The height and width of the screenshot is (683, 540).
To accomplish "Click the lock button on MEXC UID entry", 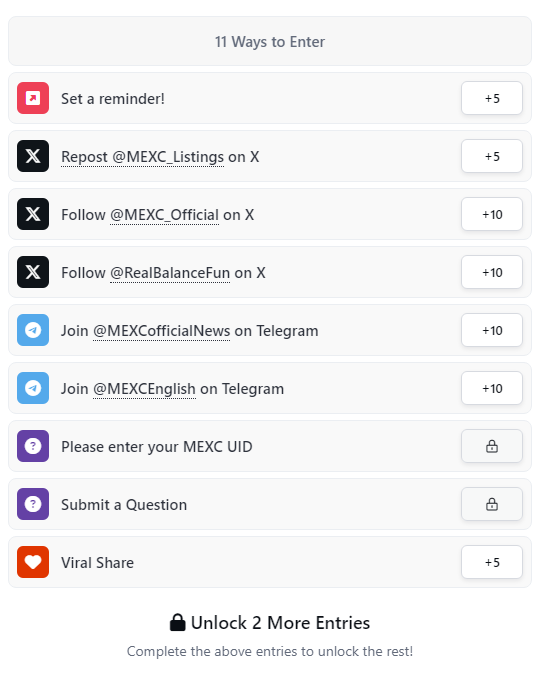I will click(x=492, y=446).
